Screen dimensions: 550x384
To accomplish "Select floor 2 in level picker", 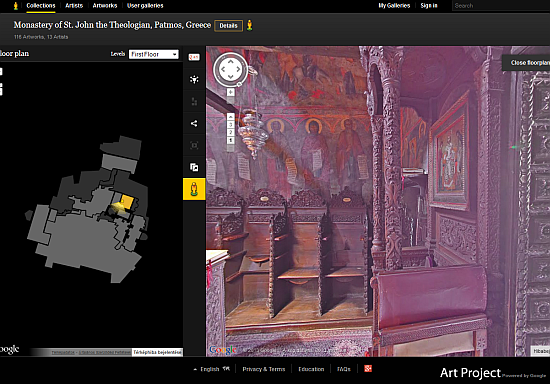I will point(230,132).
